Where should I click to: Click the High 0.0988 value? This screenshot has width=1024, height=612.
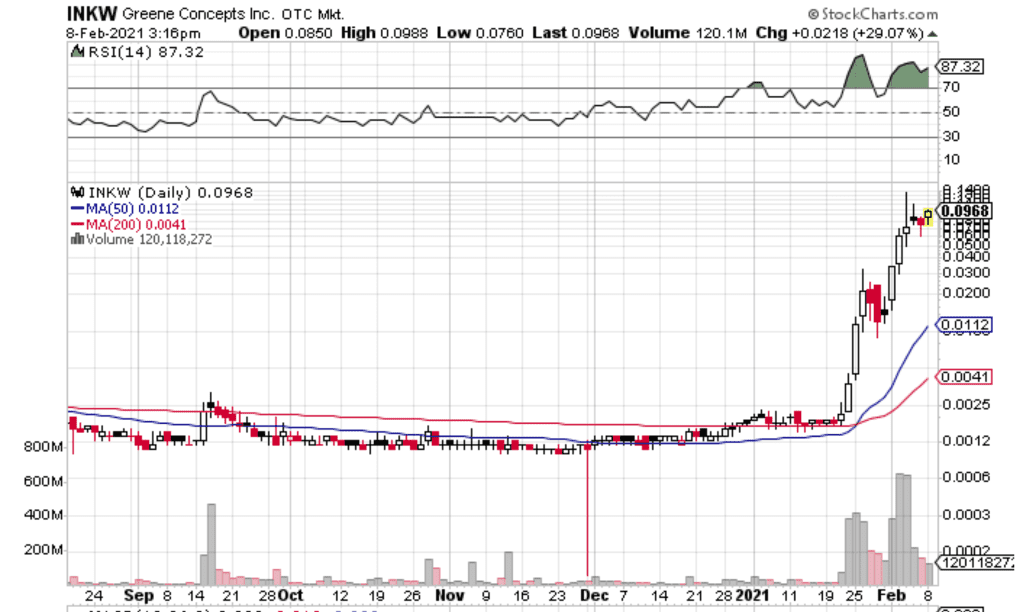385,33
